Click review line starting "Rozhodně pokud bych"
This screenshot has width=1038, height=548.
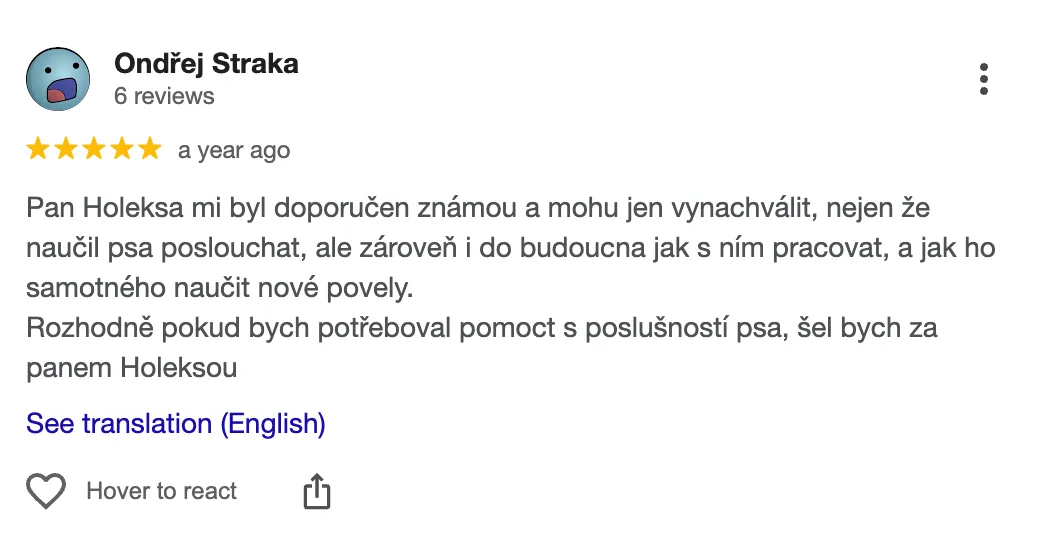[481, 328]
